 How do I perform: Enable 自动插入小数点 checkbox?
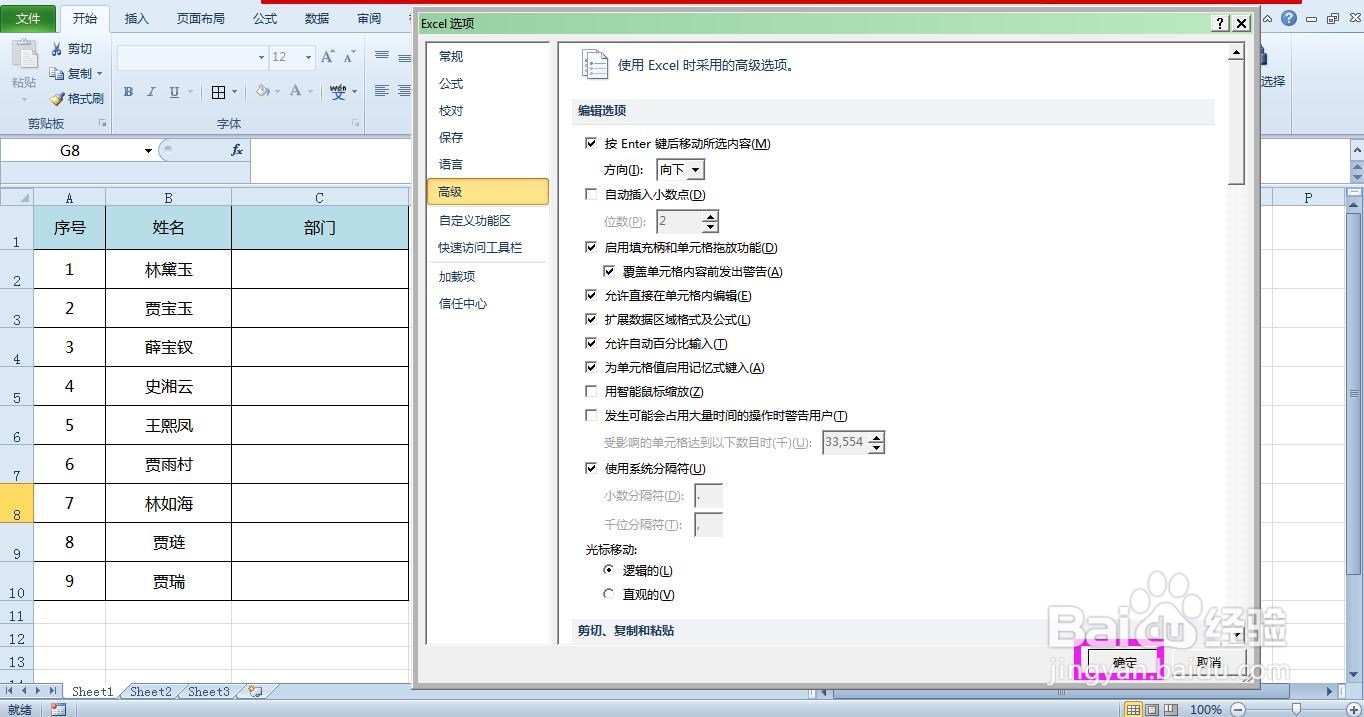591,195
